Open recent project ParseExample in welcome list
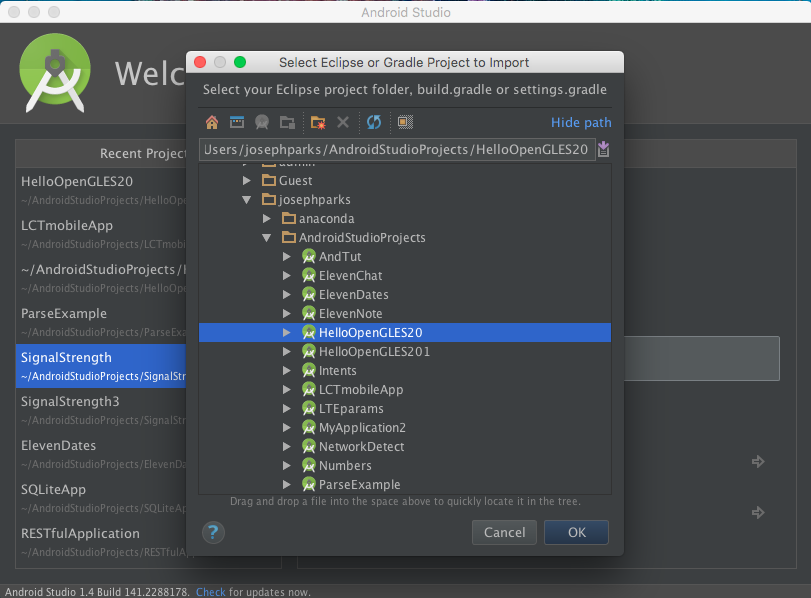Image resolution: width=811 pixels, height=598 pixels. [x=101, y=322]
